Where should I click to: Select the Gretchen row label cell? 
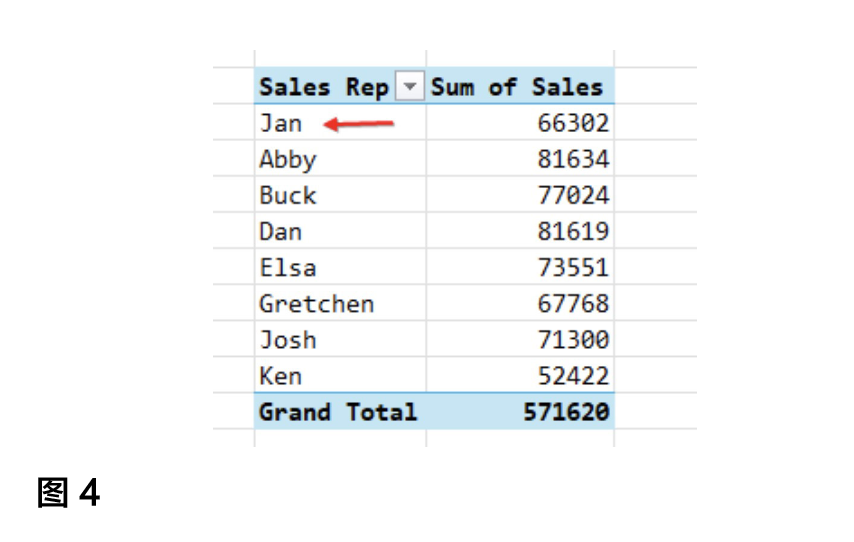(x=316, y=304)
